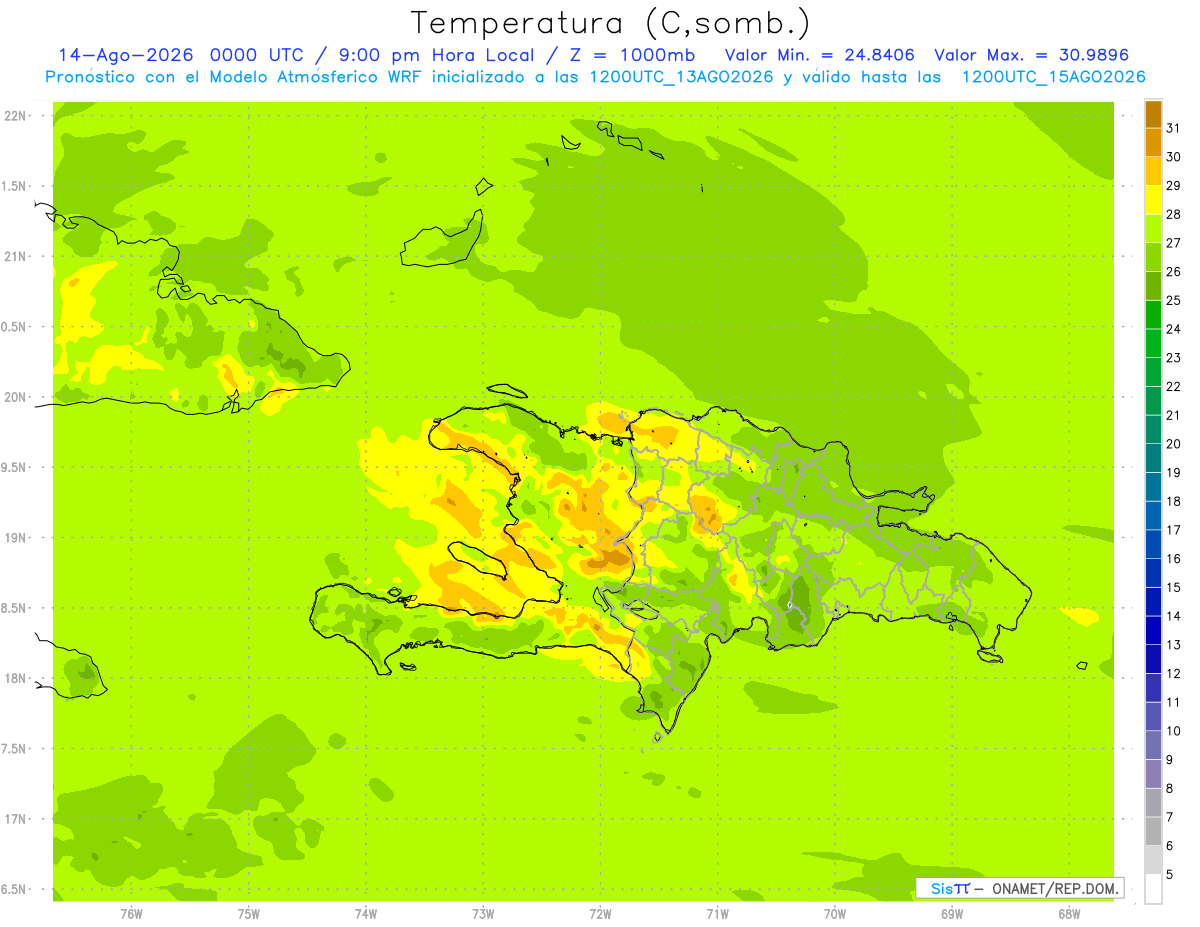This screenshot has width=1200, height=927.
Task: Click the "69W" longitude axis label
Action: click(x=952, y=914)
